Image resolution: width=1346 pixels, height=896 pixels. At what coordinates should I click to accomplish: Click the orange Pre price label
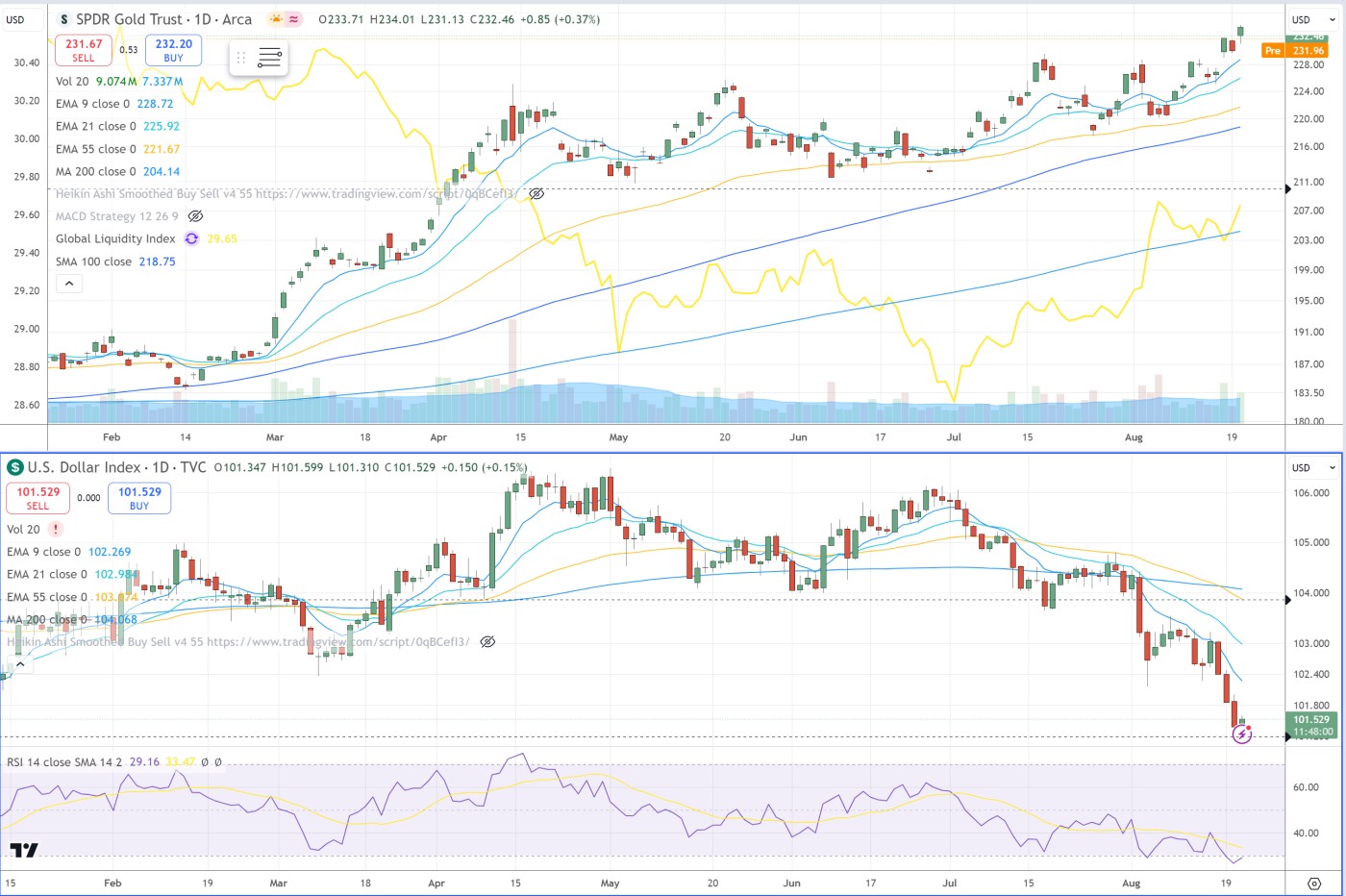click(x=1272, y=51)
